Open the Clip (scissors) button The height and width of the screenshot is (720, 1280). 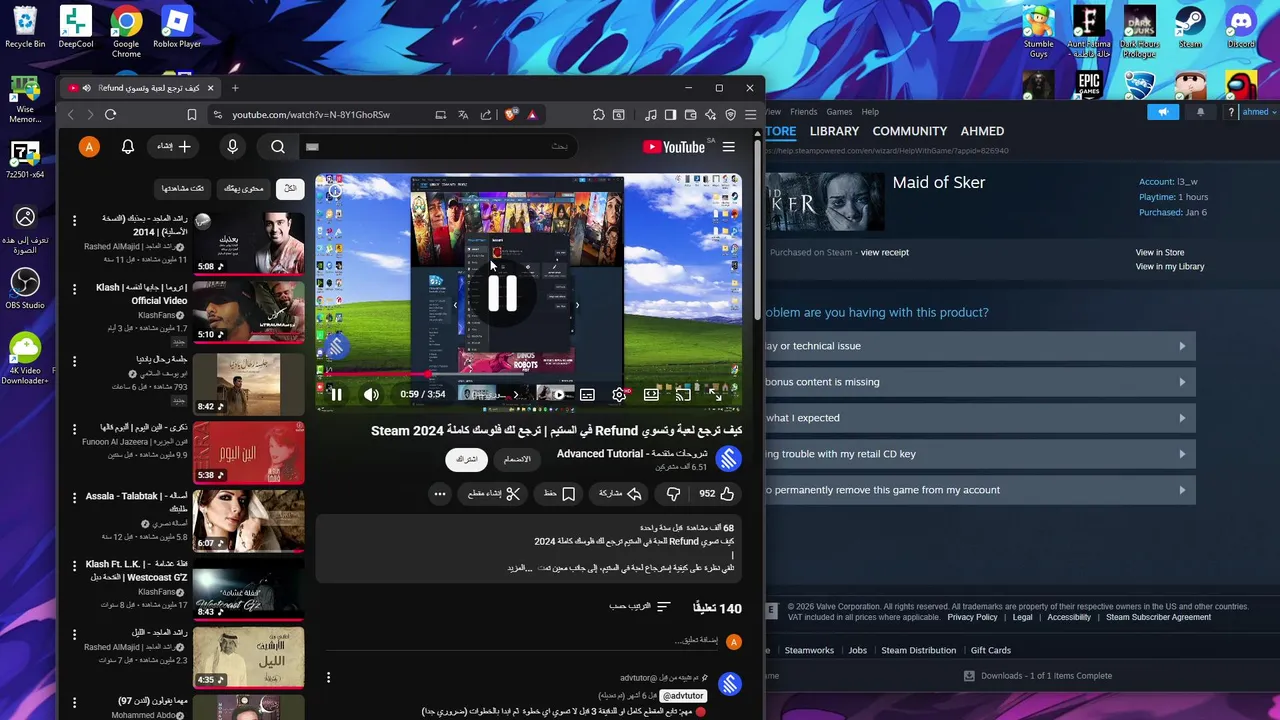pyautogui.click(x=494, y=494)
